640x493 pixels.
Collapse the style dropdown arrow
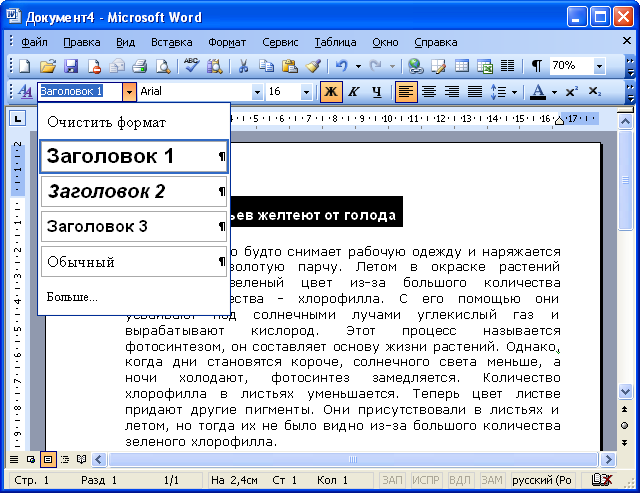pyautogui.click(x=129, y=92)
